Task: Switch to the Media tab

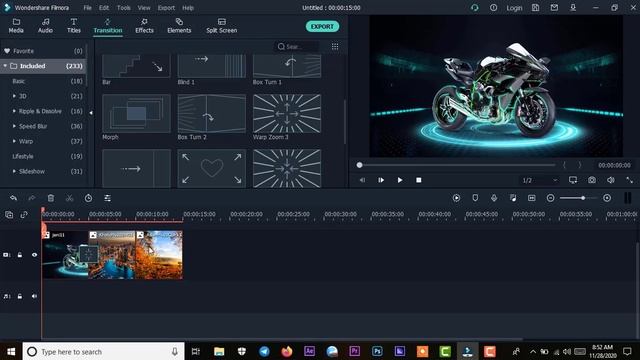Action: click(16, 26)
